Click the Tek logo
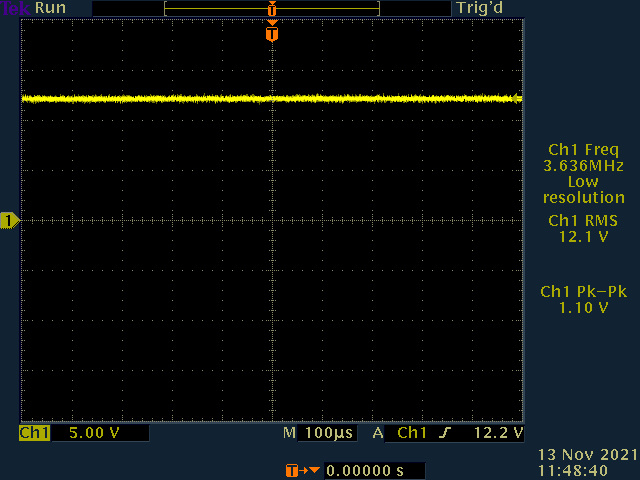This screenshot has width=640, height=480. tap(16, 8)
